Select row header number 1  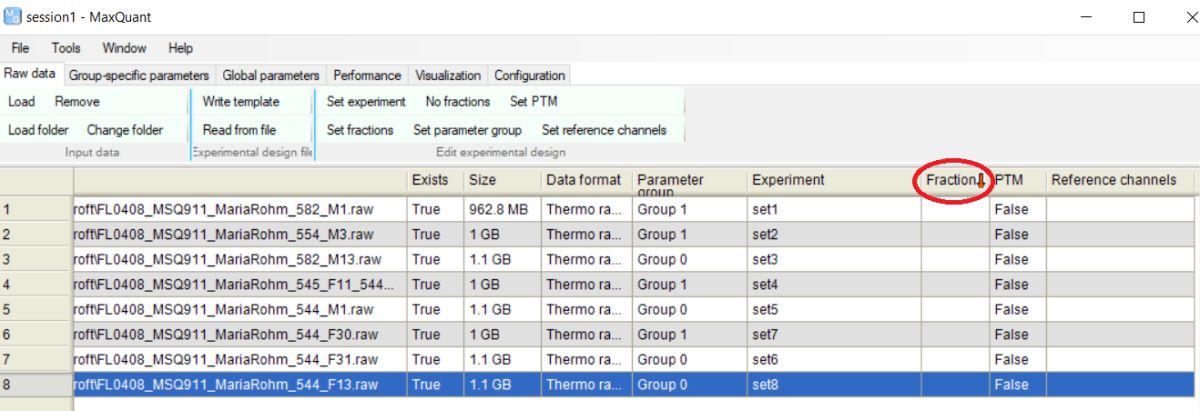pyautogui.click(x=36, y=209)
